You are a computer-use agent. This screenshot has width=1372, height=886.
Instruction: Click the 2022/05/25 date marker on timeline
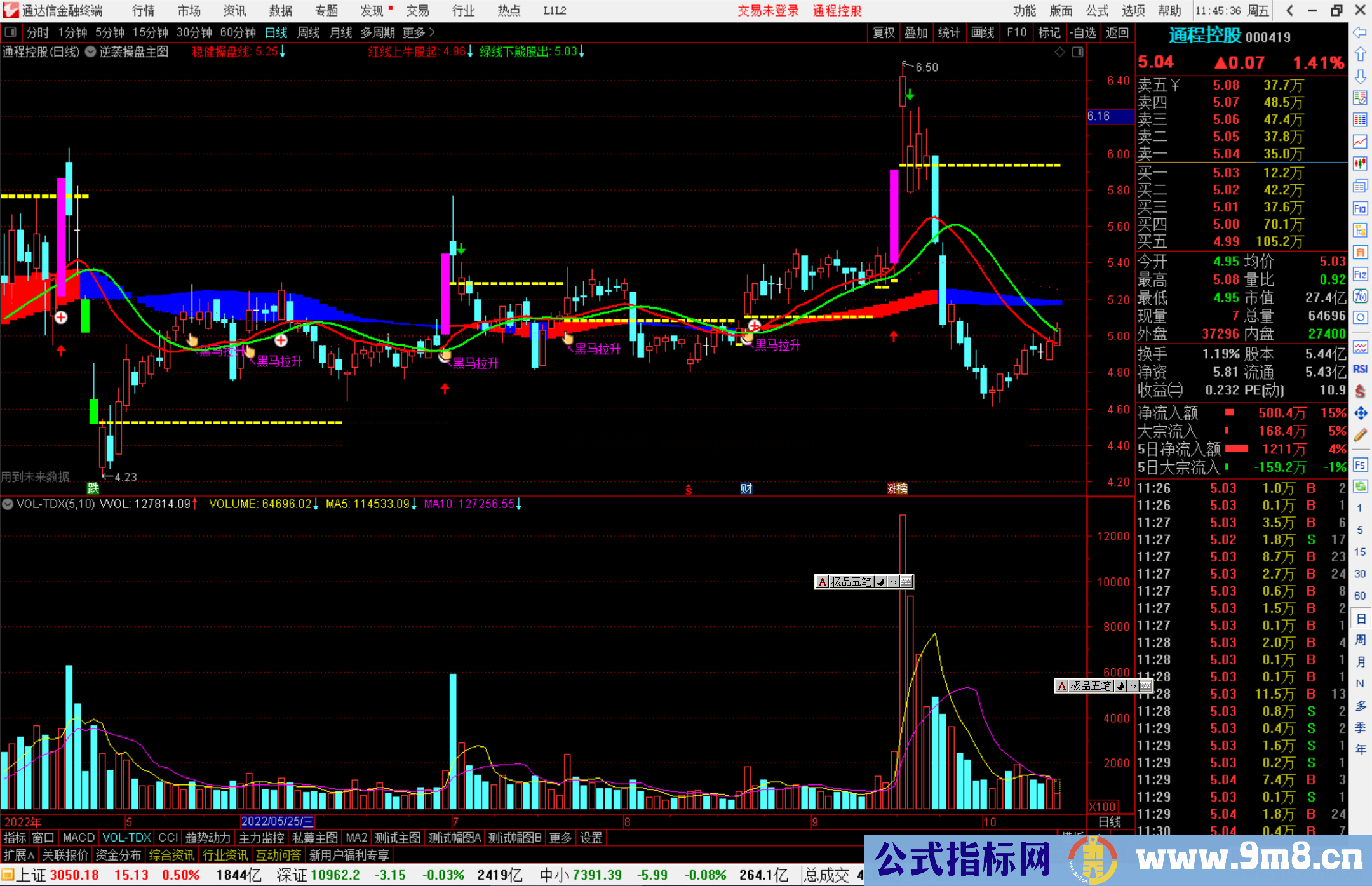[277, 822]
